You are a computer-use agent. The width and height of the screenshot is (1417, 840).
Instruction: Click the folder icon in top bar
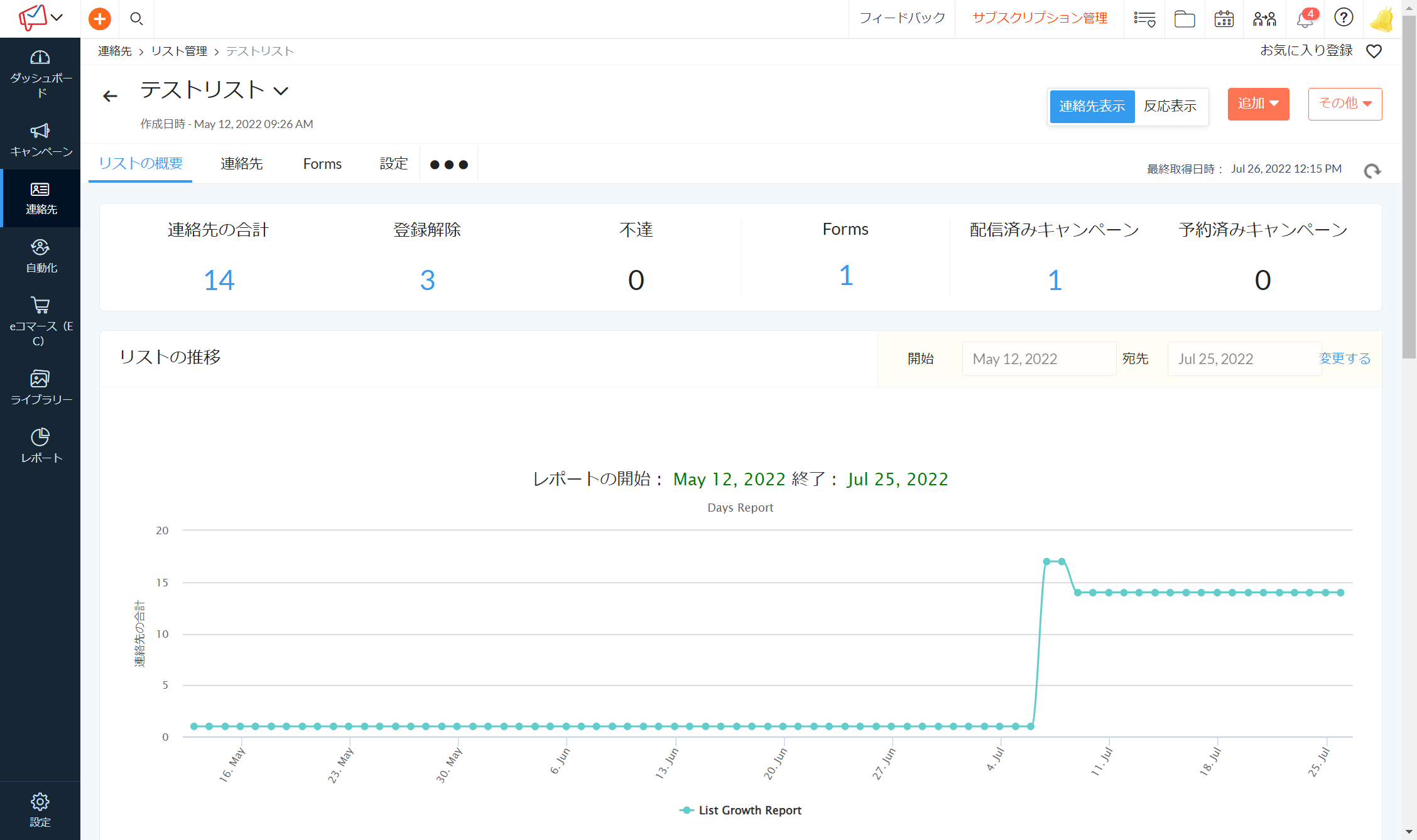pyautogui.click(x=1184, y=19)
